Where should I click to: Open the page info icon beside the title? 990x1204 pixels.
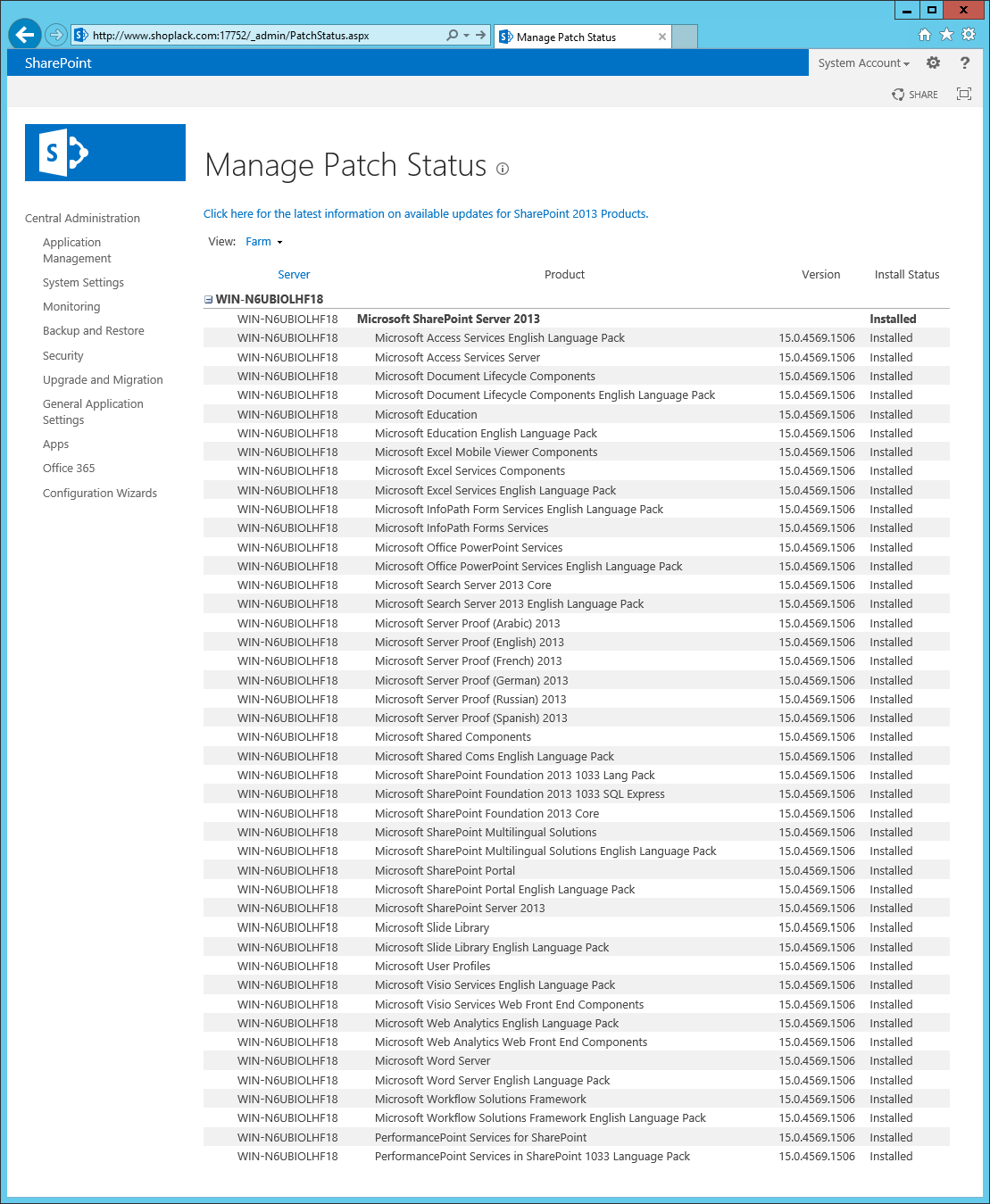coord(503,169)
